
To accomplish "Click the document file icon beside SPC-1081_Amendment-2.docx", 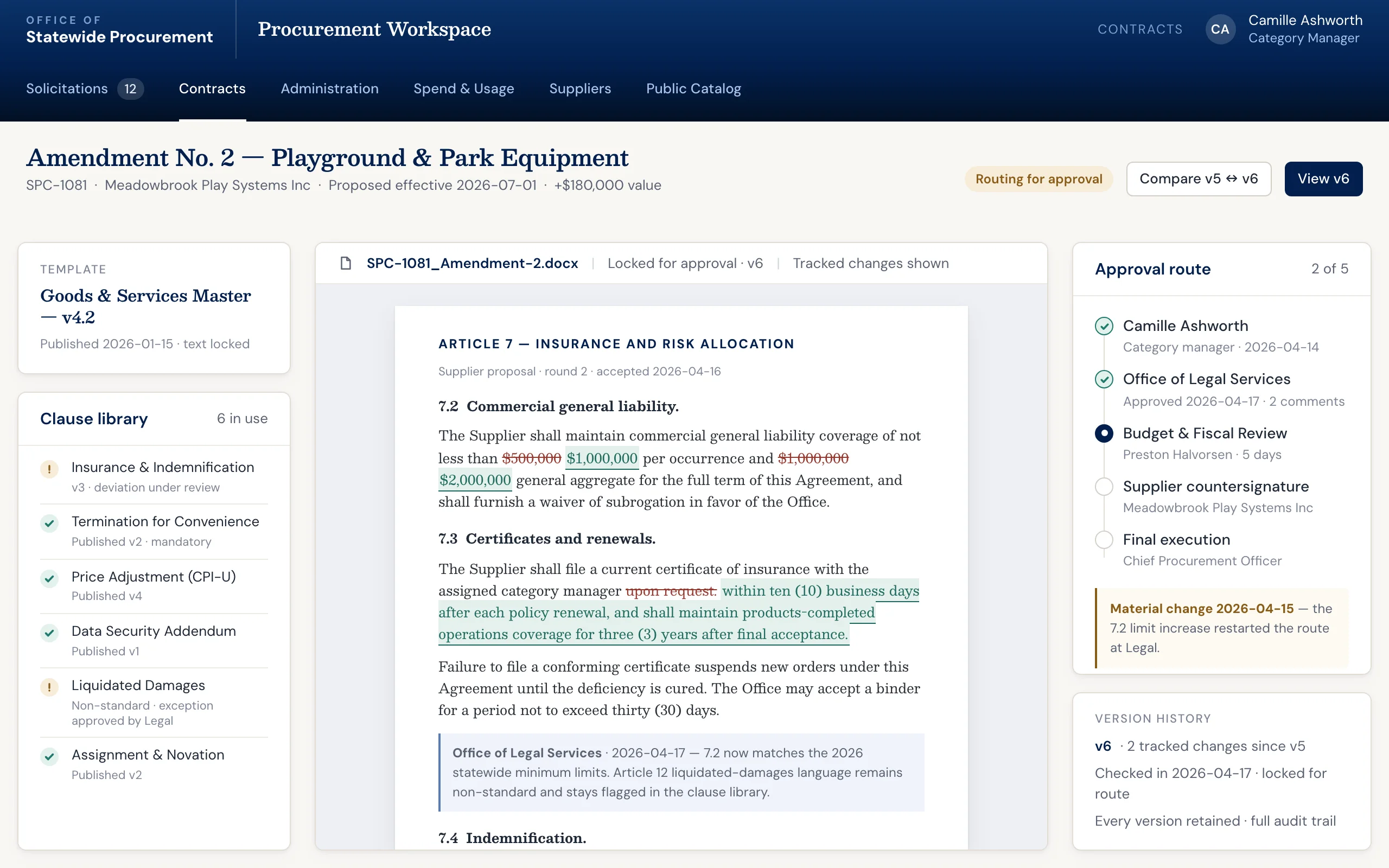I will point(346,264).
